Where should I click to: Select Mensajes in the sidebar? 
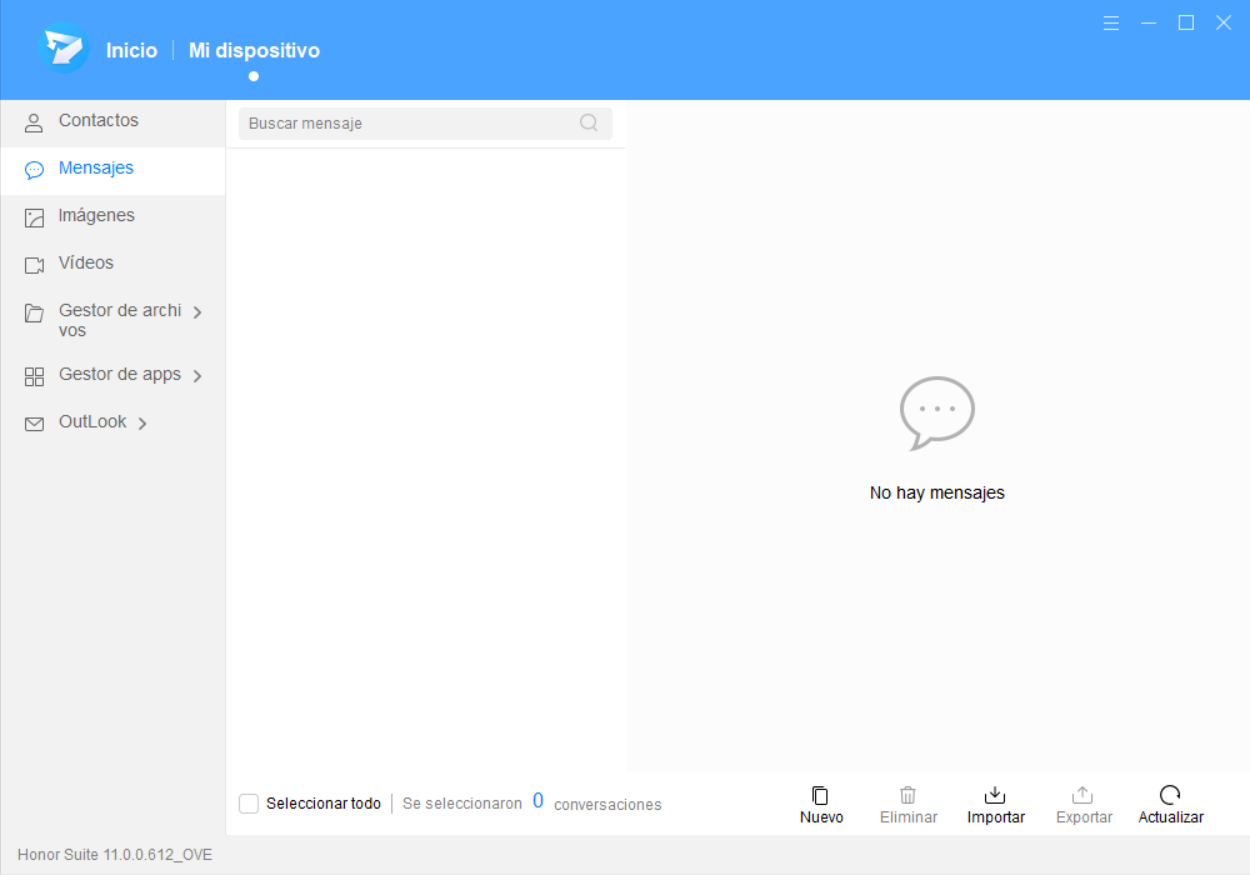(96, 168)
